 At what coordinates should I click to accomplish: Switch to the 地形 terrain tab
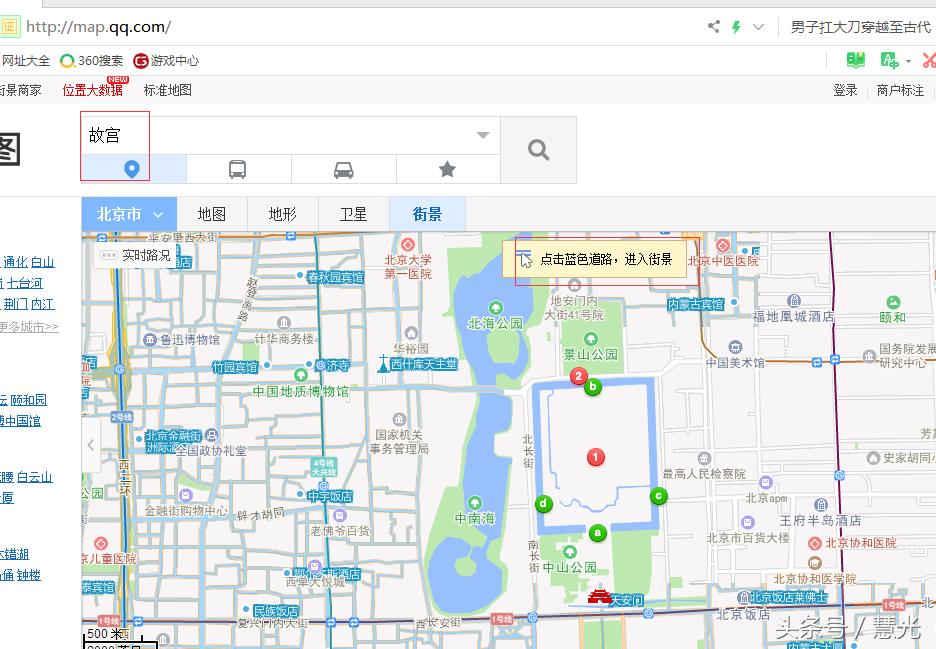pyautogui.click(x=281, y=213)
